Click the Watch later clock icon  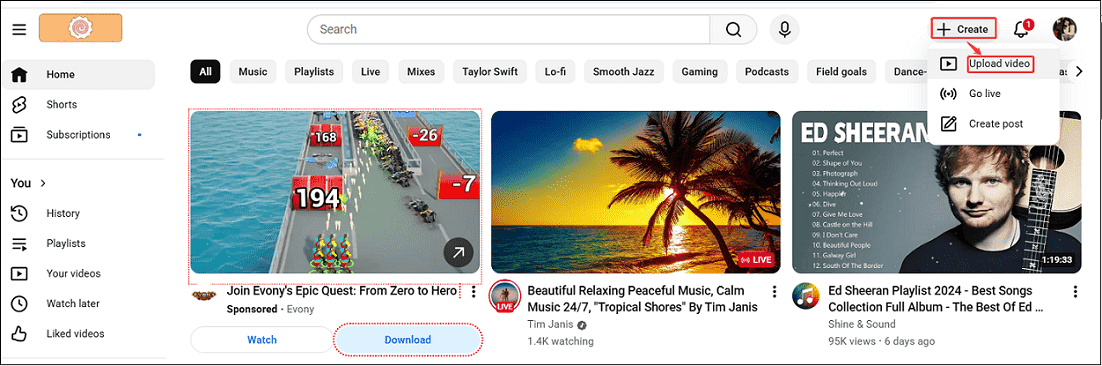tap(20, 304)
